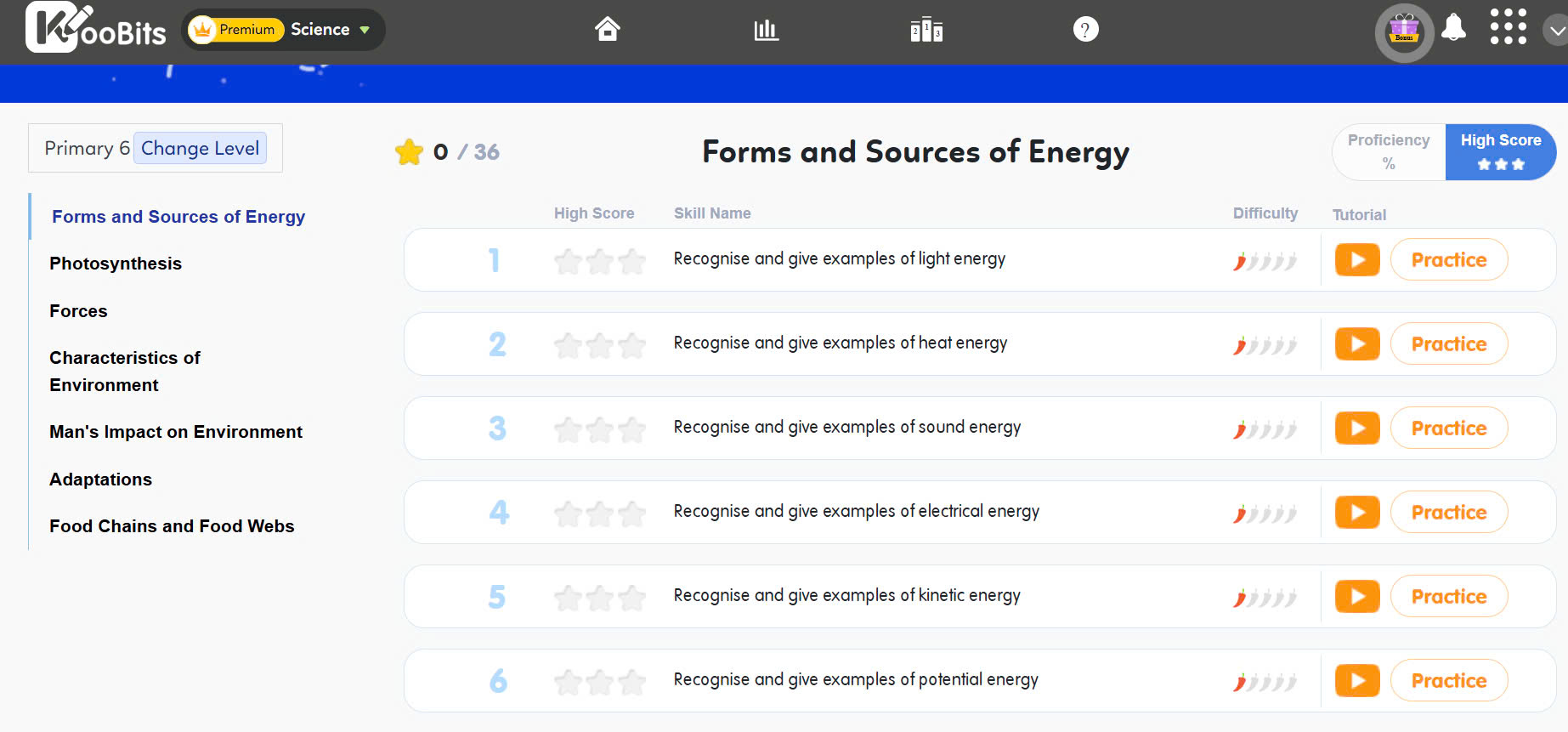Play the tutorial video for kinetic energy

pos(1356,597)
